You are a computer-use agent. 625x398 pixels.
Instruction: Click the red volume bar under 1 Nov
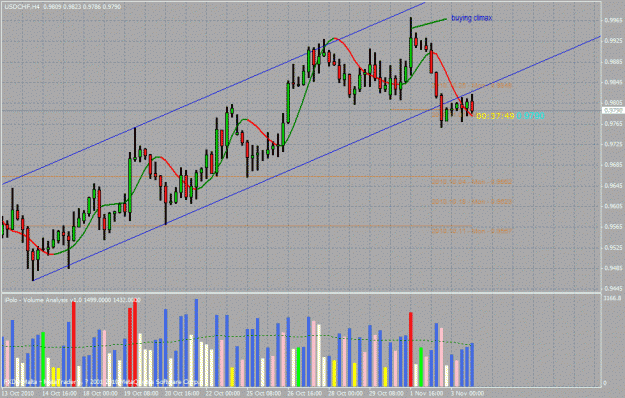point(411,349)
